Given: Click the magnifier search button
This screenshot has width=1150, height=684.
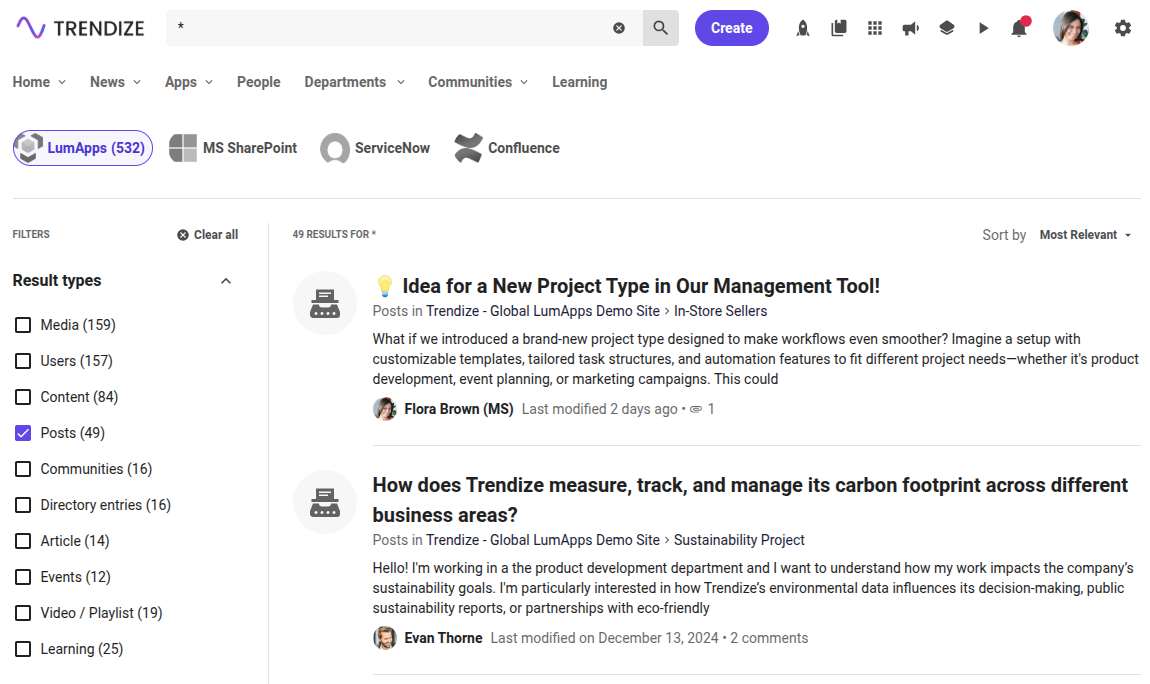Looking at the screenshot, I should (661, 28).
